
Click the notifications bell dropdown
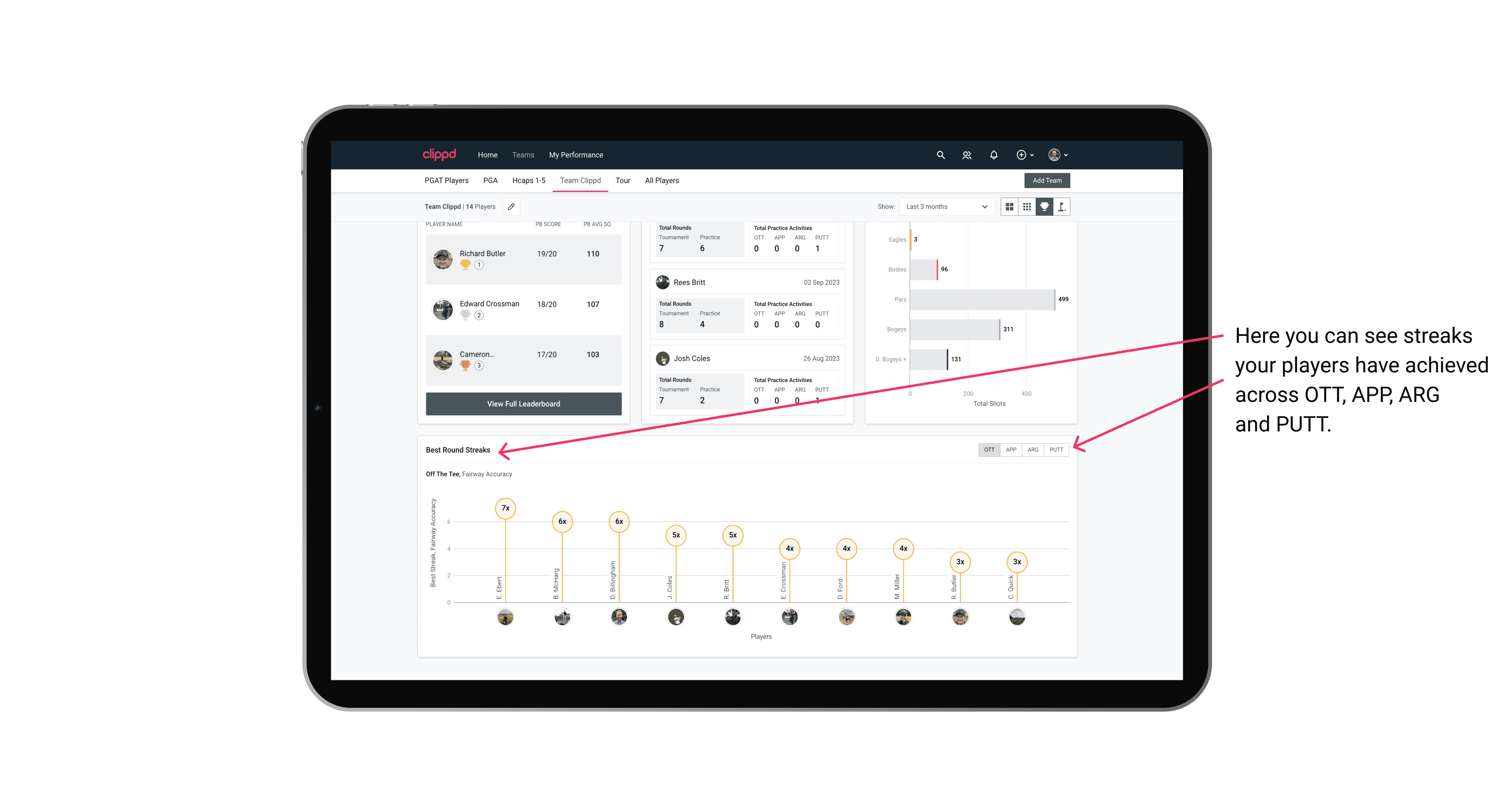992,154
